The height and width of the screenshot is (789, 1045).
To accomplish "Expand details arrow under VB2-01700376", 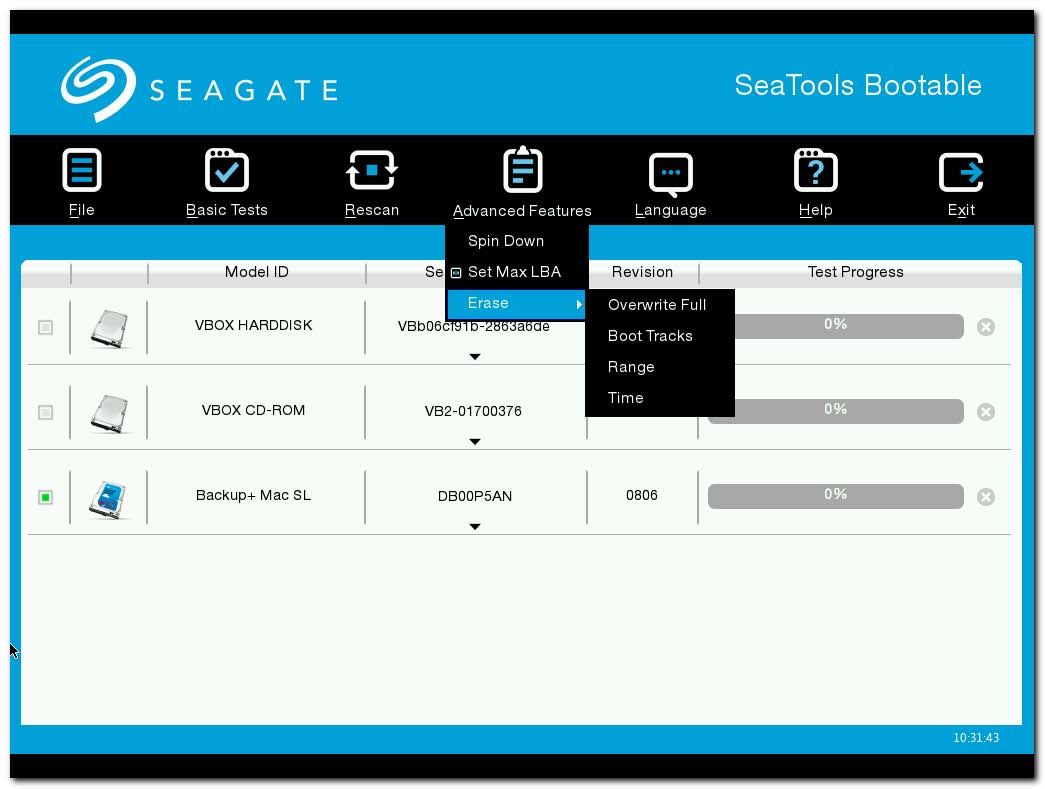I will click(x=475, y=441).
